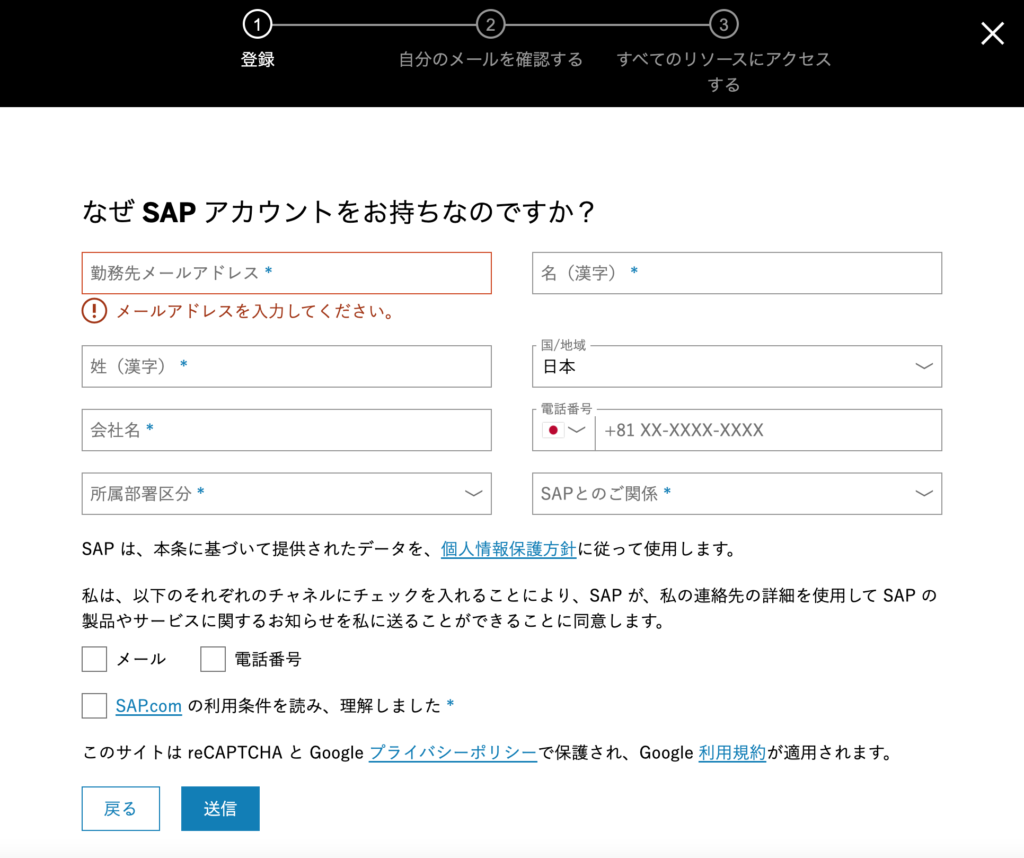Click the step 2 circle above 自分のメールを確認する

pyautogui.click(x=490, y=23)
